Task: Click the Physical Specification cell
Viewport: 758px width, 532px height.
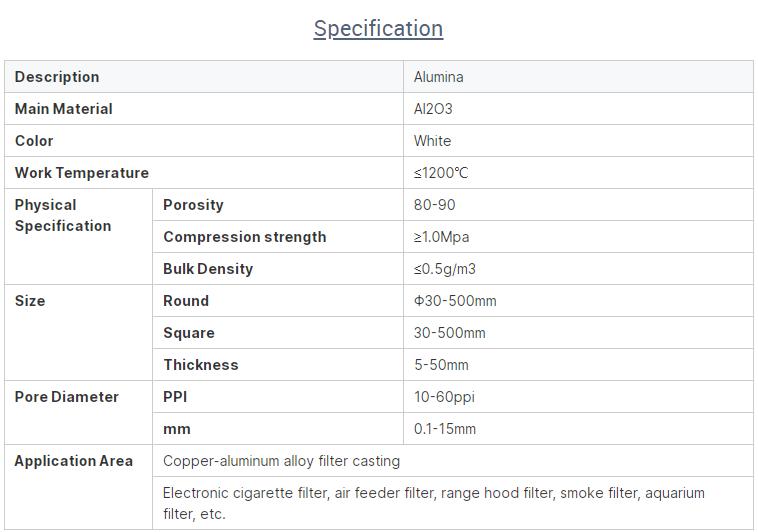Action: 63,215
